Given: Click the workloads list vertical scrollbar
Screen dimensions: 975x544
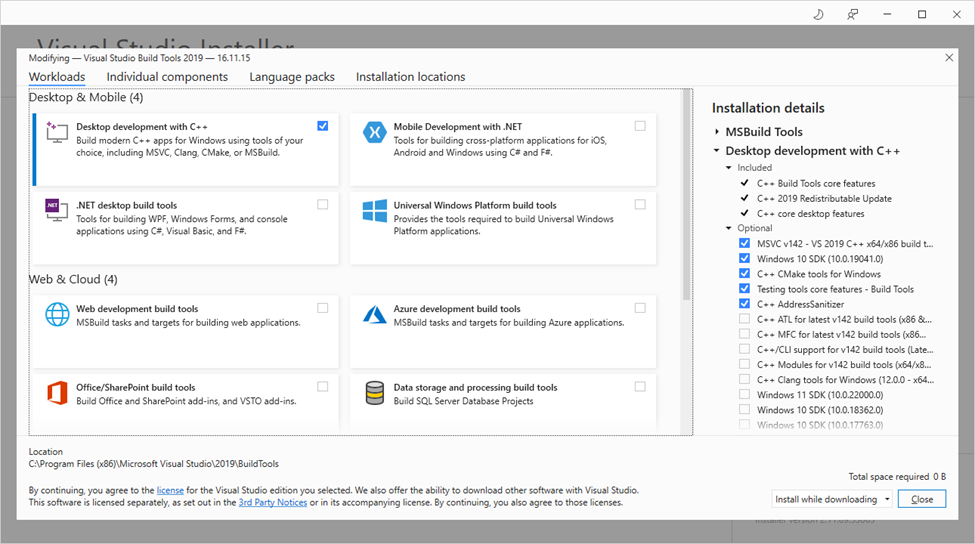Looking at the screenshot, I should tap(687, 195).
